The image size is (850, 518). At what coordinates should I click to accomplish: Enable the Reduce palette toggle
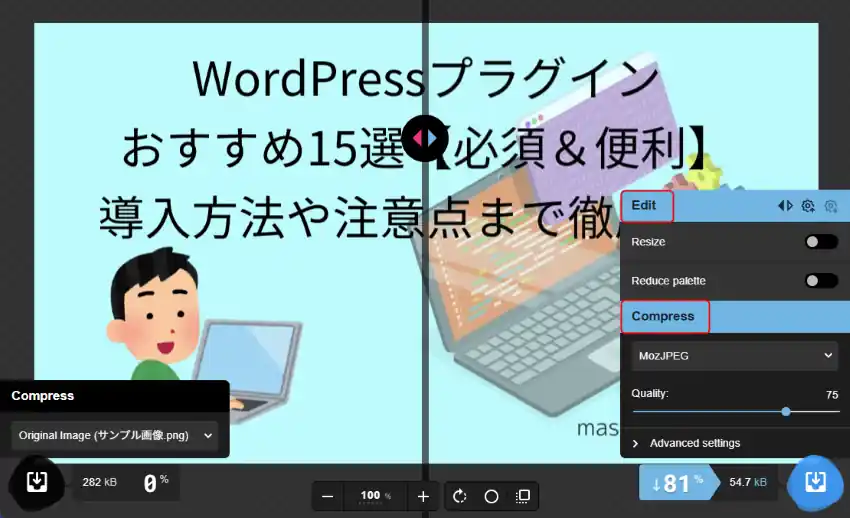tap(821, 281)
